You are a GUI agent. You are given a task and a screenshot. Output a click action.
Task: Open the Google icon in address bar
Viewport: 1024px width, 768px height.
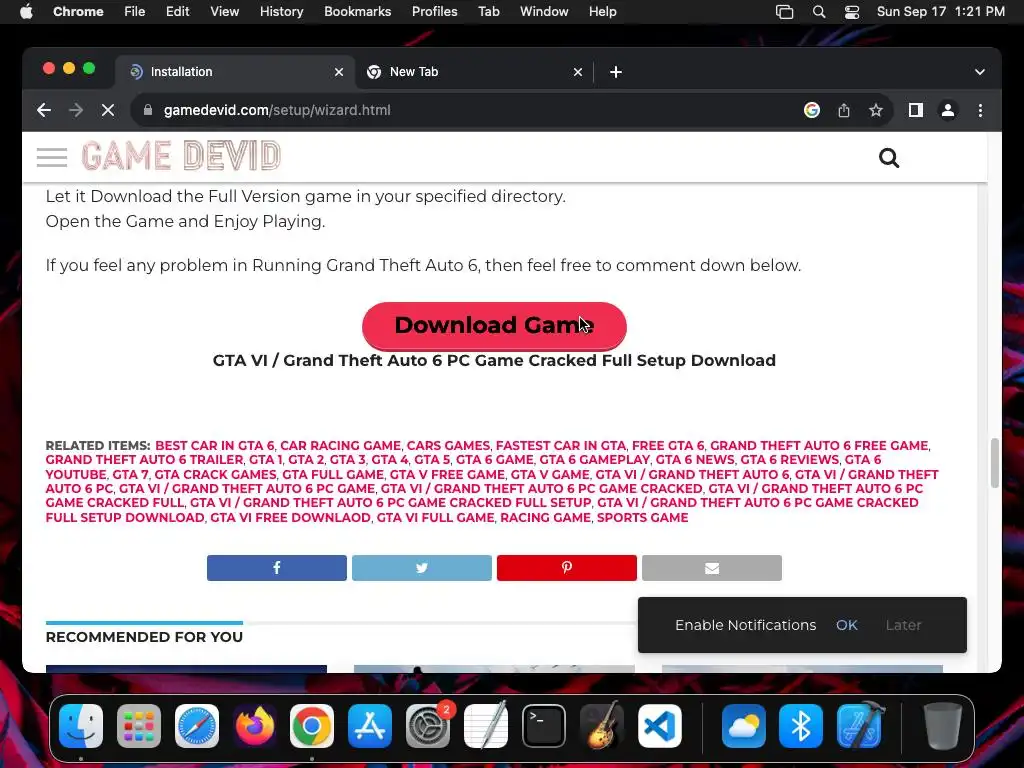click(812, 110)
